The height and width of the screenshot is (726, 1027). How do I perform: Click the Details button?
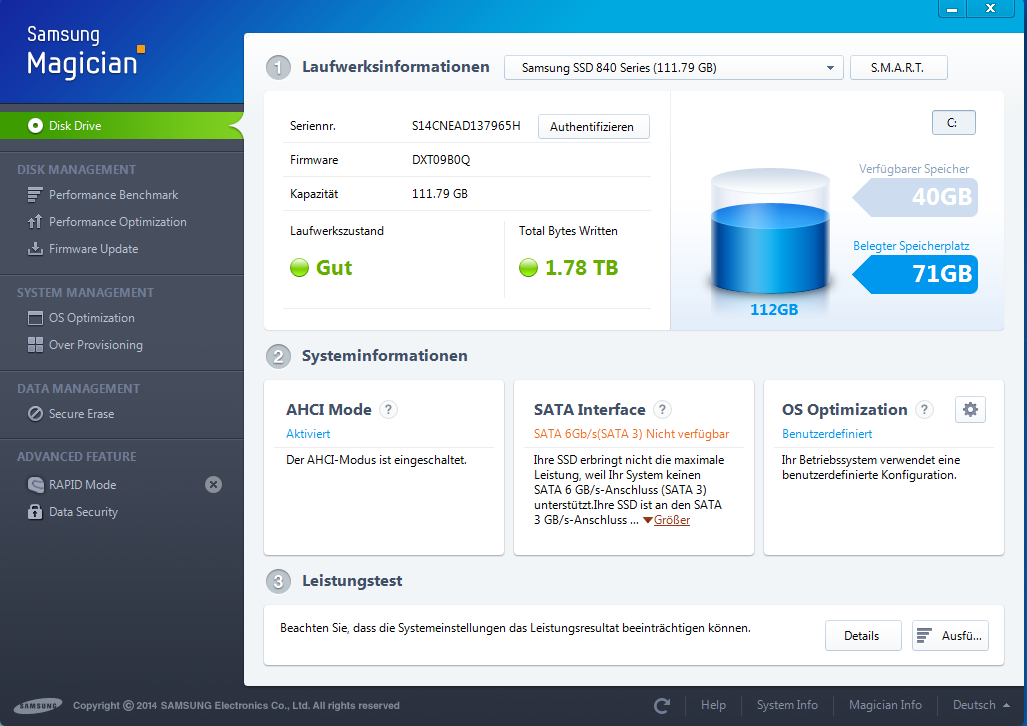tap(863, 636)
